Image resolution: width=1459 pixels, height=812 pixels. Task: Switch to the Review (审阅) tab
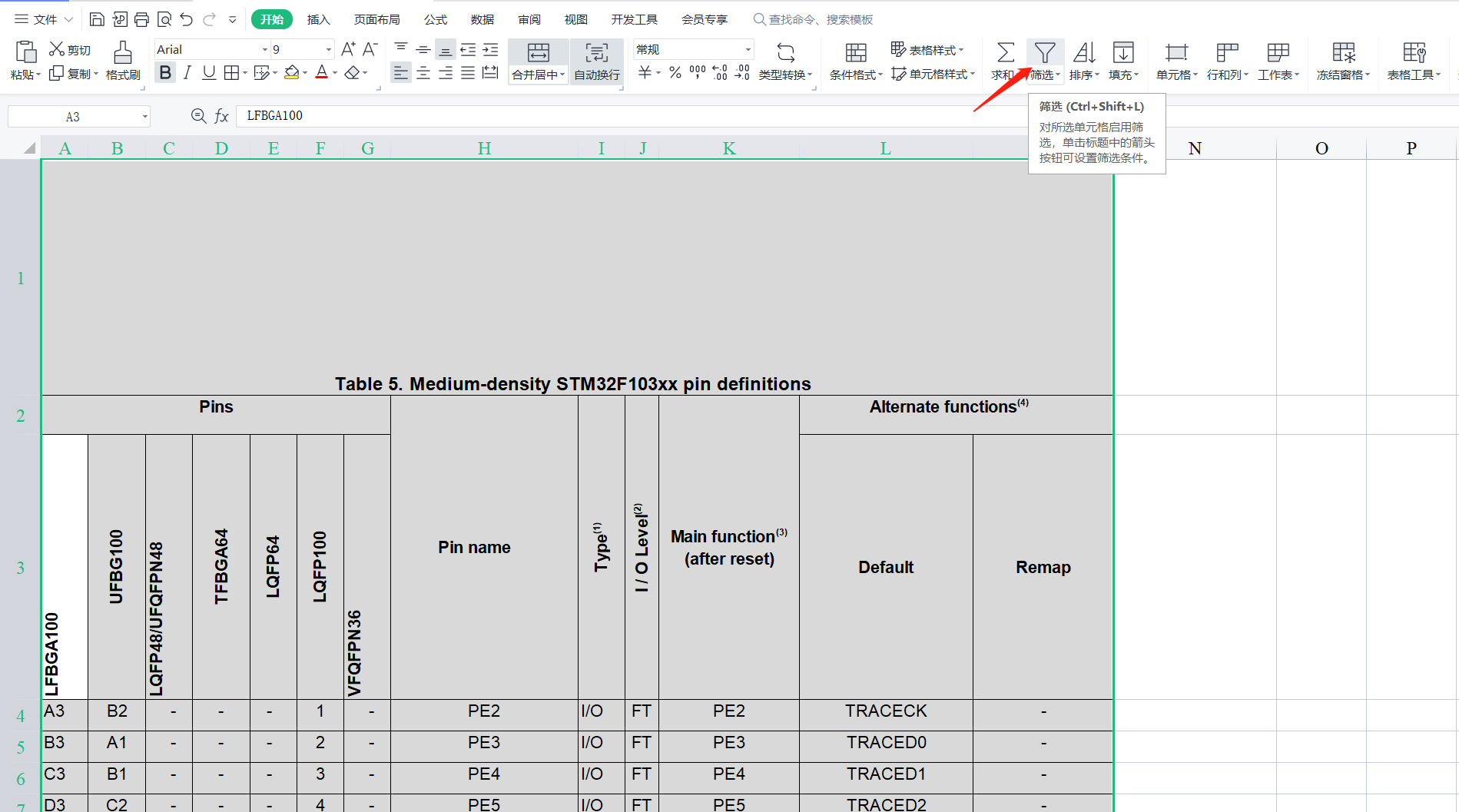click(529, 19)
